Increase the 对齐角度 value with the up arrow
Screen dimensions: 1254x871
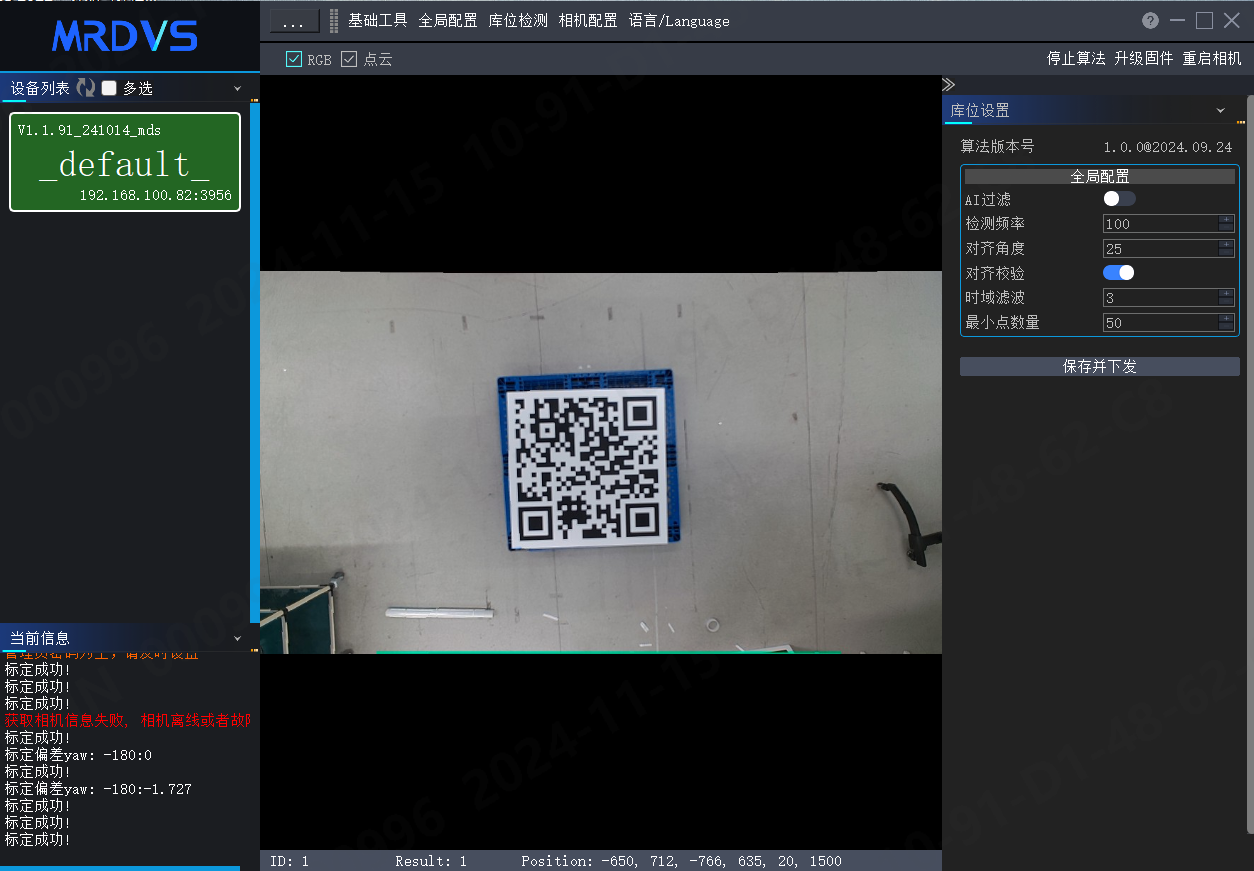pyautogui.click(x=1227, y=243)
